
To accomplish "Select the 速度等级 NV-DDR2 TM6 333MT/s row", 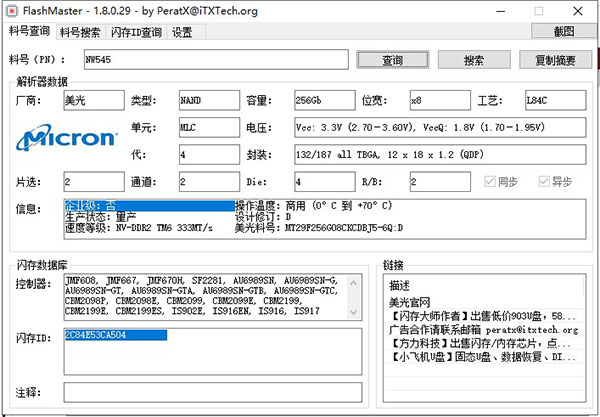I will 139,228.
